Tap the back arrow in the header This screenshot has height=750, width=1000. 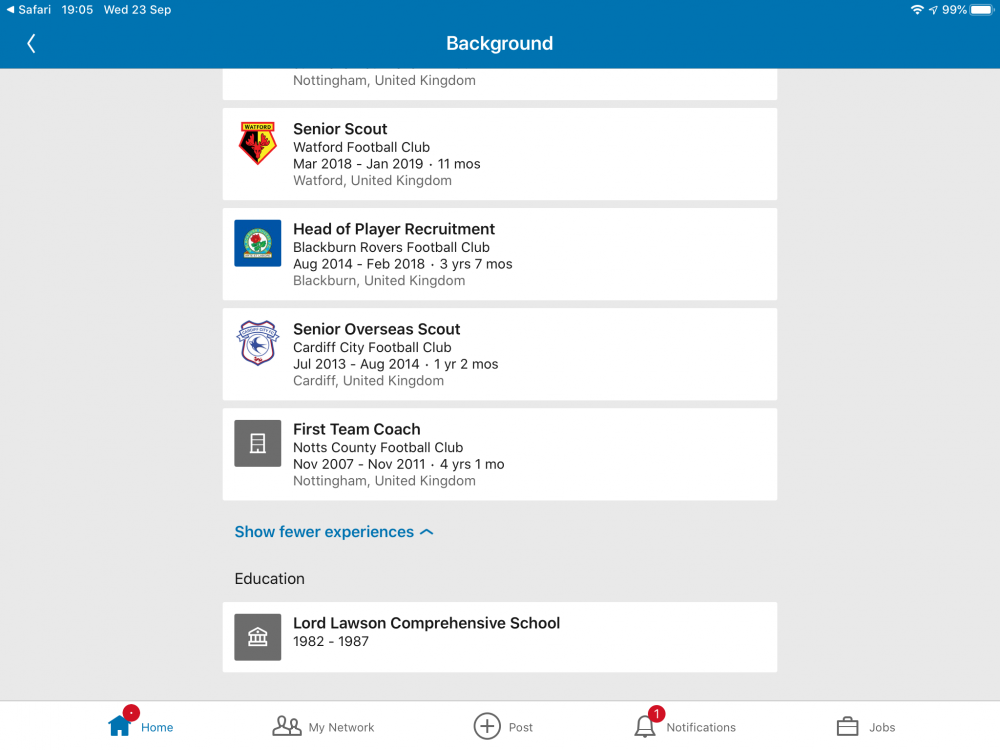31,43
